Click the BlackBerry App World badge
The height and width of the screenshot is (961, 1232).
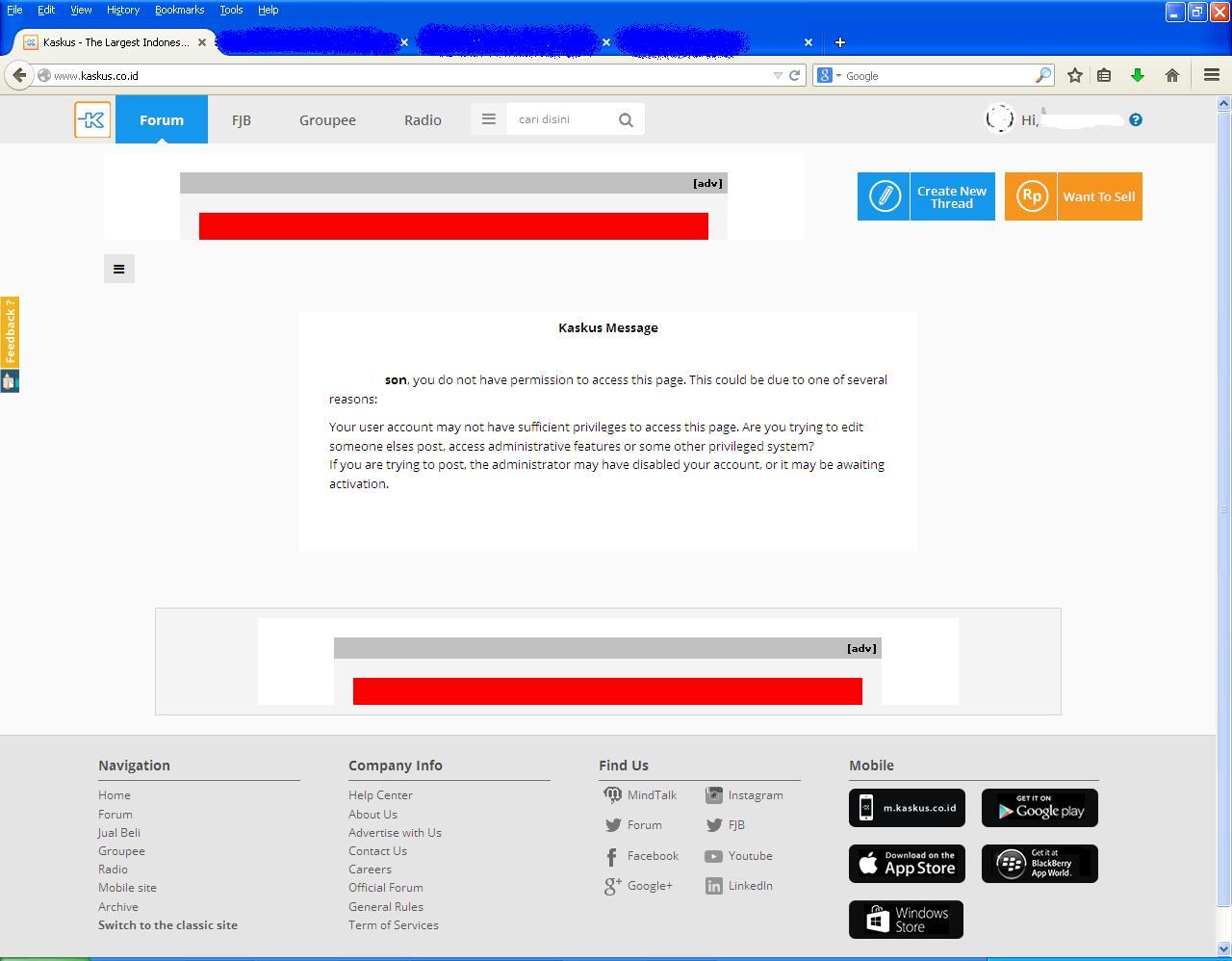(1039, 864)
